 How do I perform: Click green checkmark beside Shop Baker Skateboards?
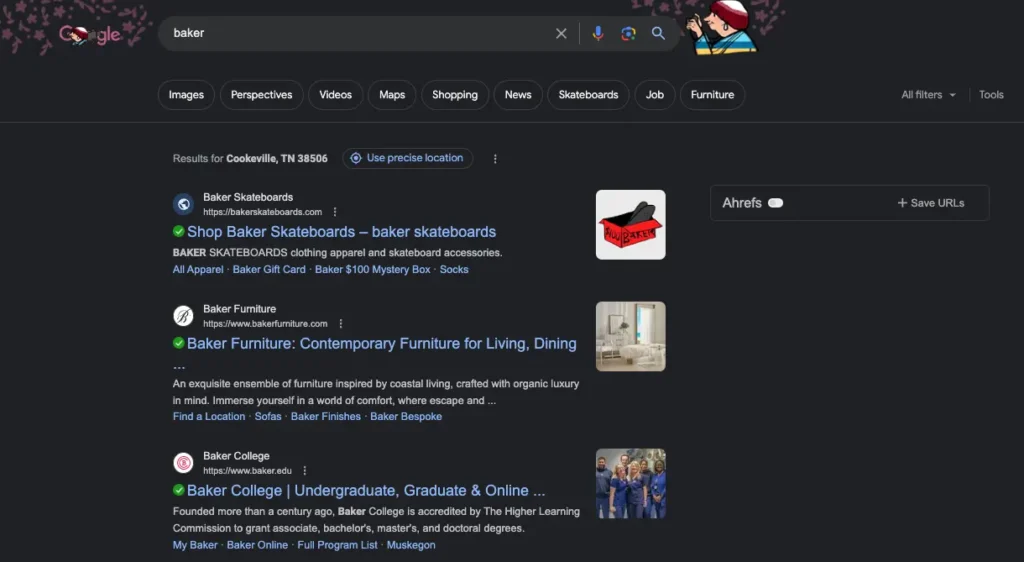[x=178, y=231]
